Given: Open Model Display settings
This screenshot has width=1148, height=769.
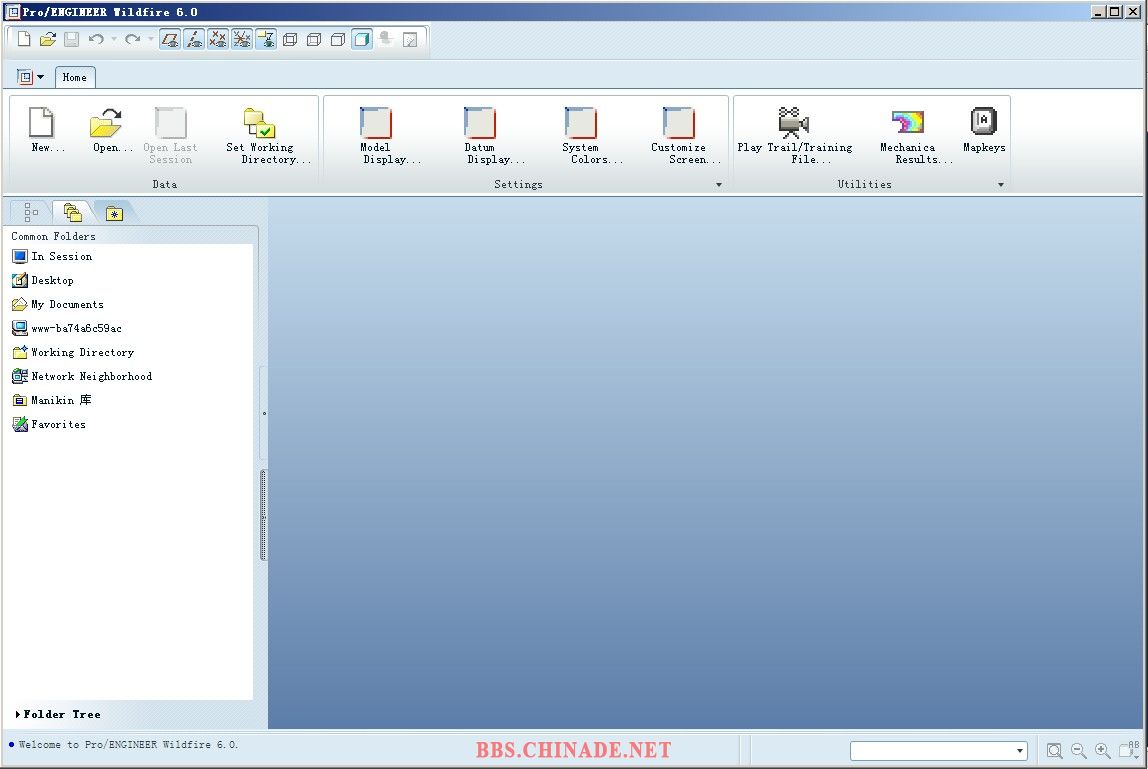Looking at the screenshot, I should (x=392, y=135).
